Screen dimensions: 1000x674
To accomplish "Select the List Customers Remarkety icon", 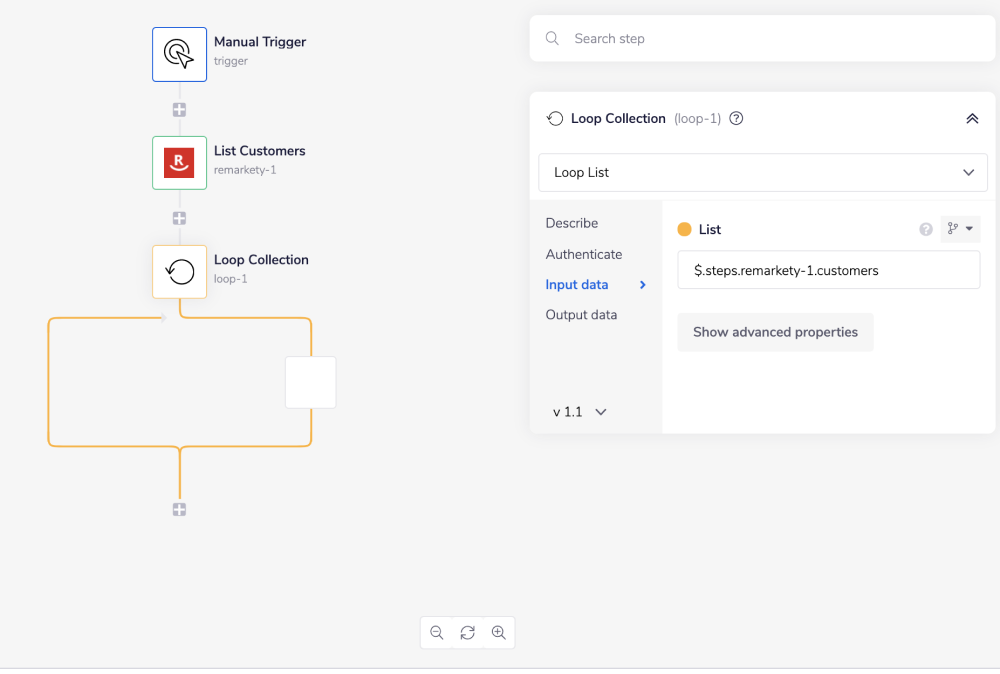I will [x=179, y=163].
